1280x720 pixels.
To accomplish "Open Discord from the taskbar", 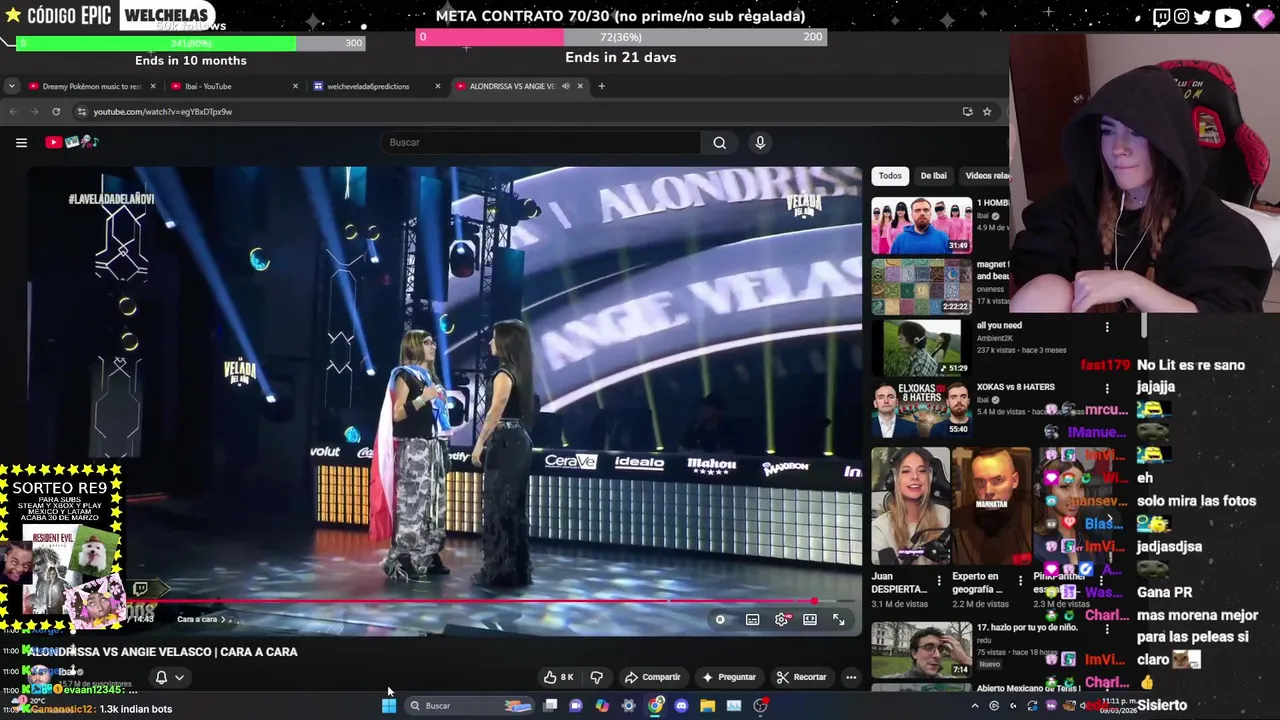I will 681,706.
